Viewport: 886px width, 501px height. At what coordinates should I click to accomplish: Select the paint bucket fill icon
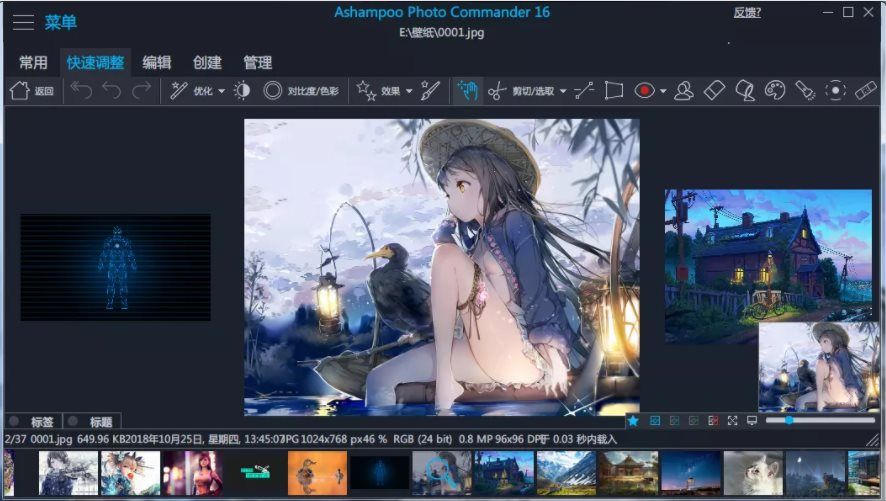click(x=745, y=91)
